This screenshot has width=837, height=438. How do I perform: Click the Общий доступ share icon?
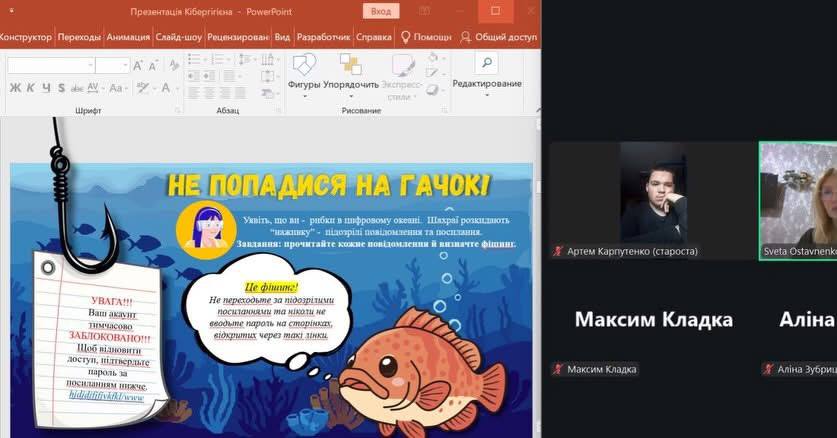(x=466, y=37)
